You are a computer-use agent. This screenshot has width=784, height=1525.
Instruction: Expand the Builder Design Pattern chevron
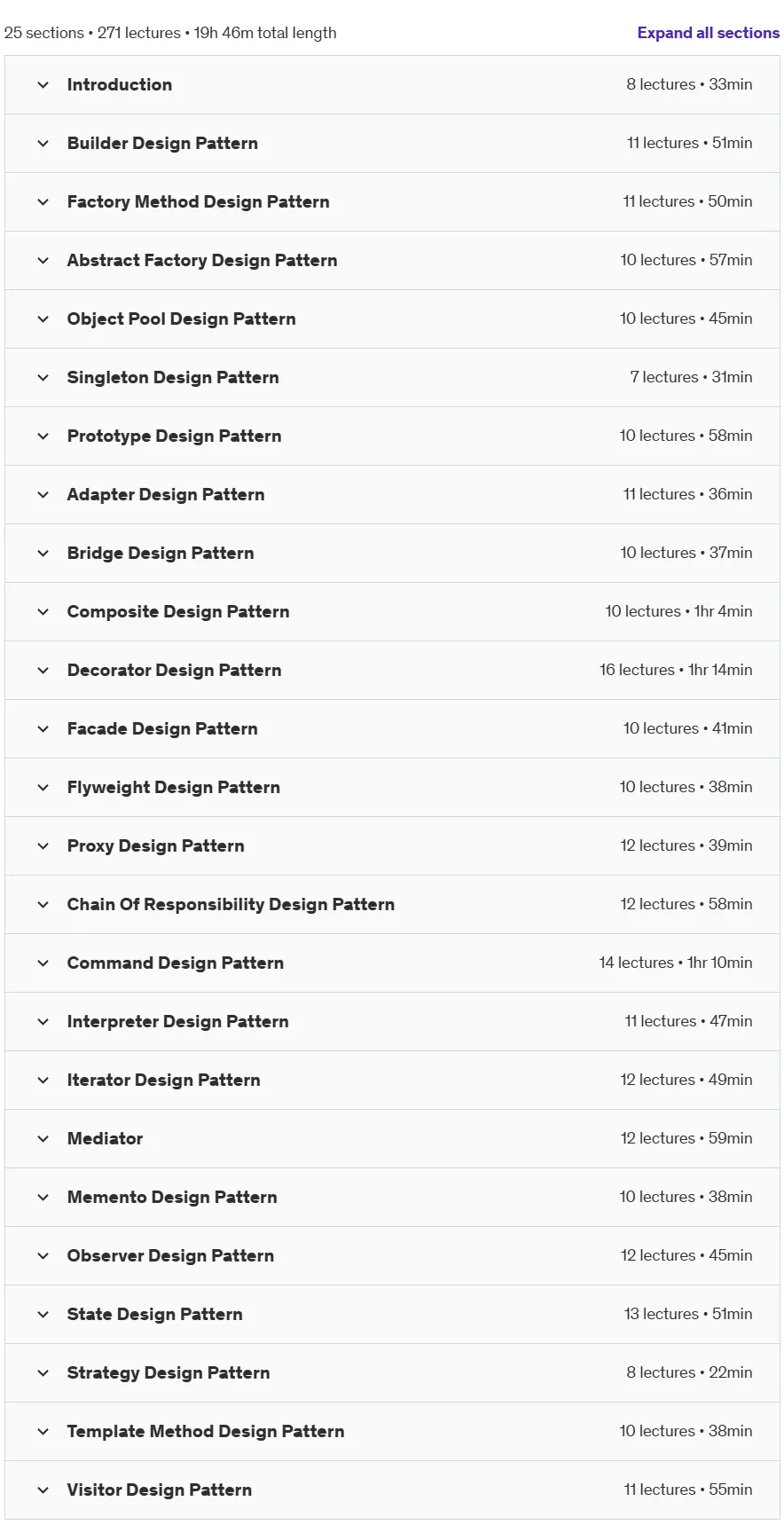[x=43, y=144]
